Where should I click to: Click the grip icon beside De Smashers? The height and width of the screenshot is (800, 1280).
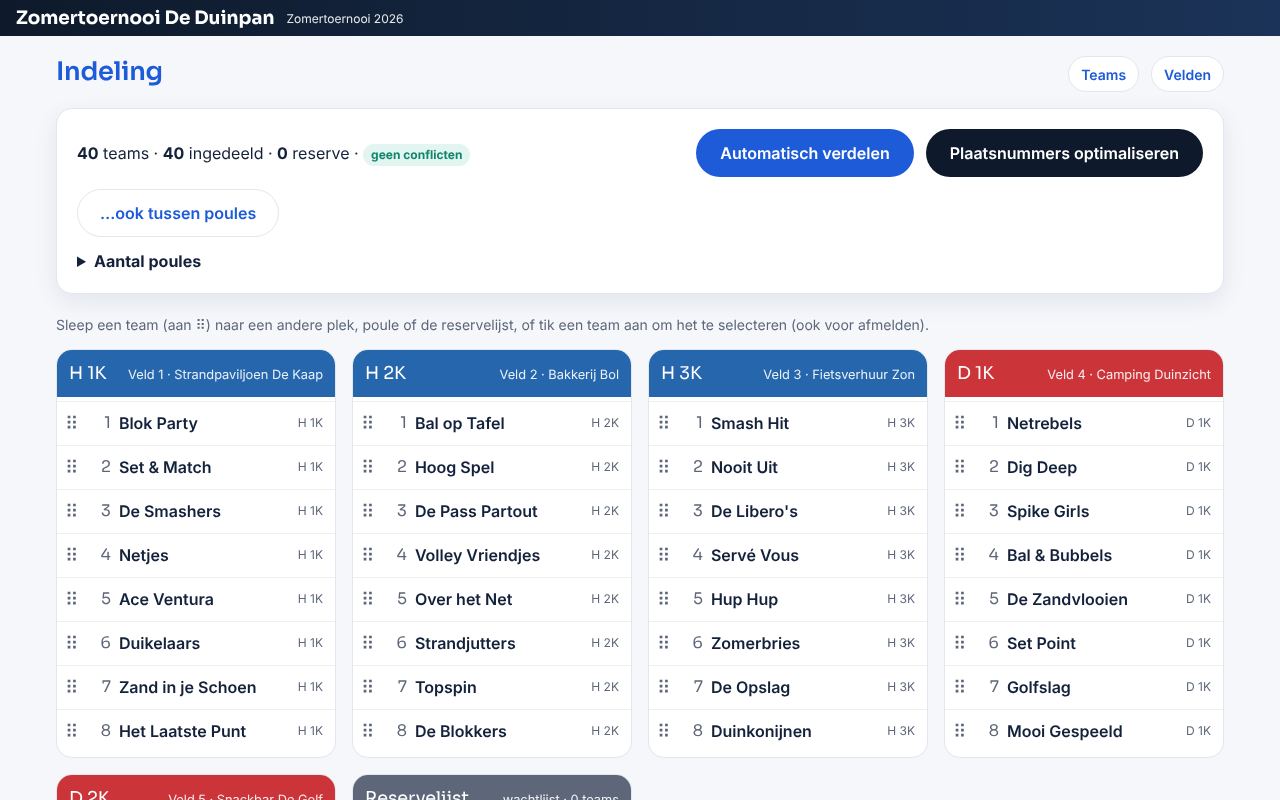click(72, 511)
